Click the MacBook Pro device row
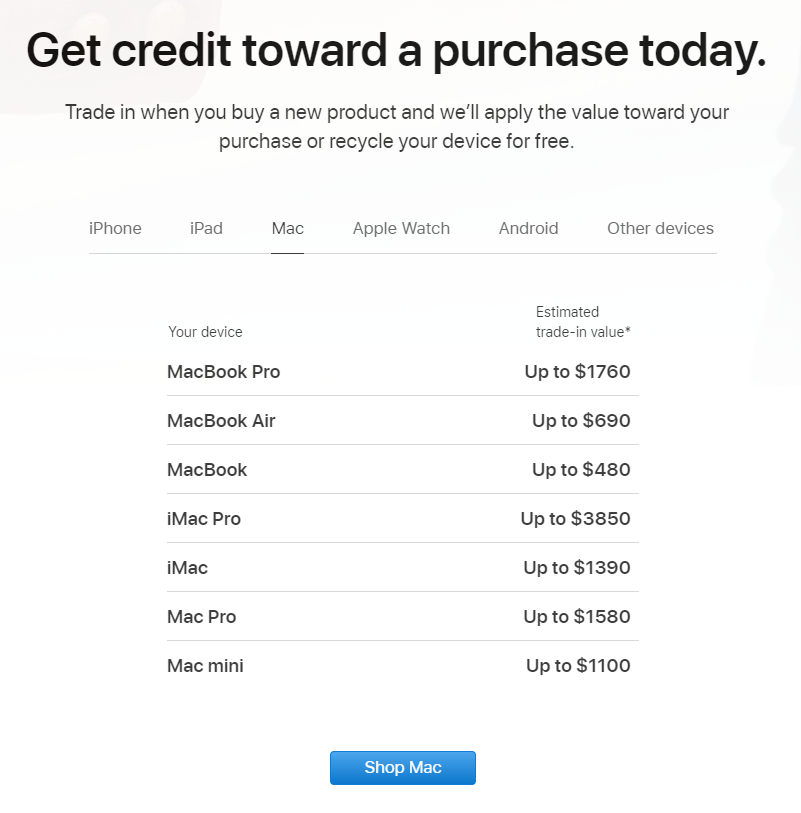 (224, 372)
